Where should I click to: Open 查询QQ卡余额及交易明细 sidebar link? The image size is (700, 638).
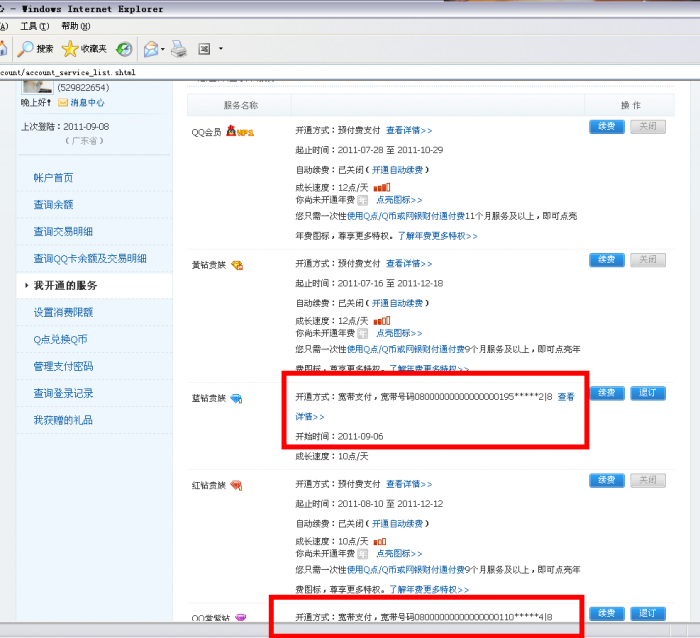[x=90, y=259]
